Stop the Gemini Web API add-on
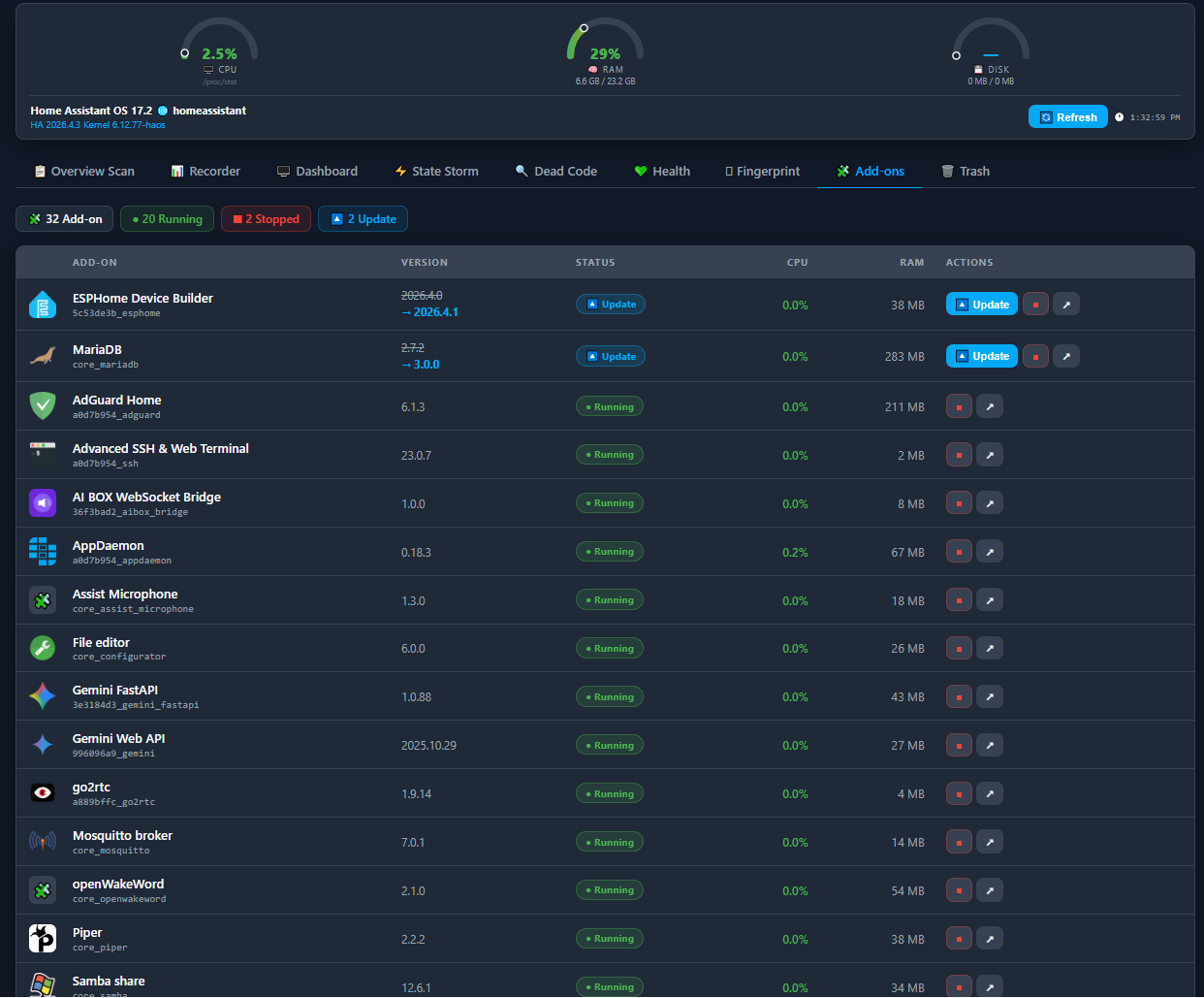1204x998 pixels. point(959,745)
